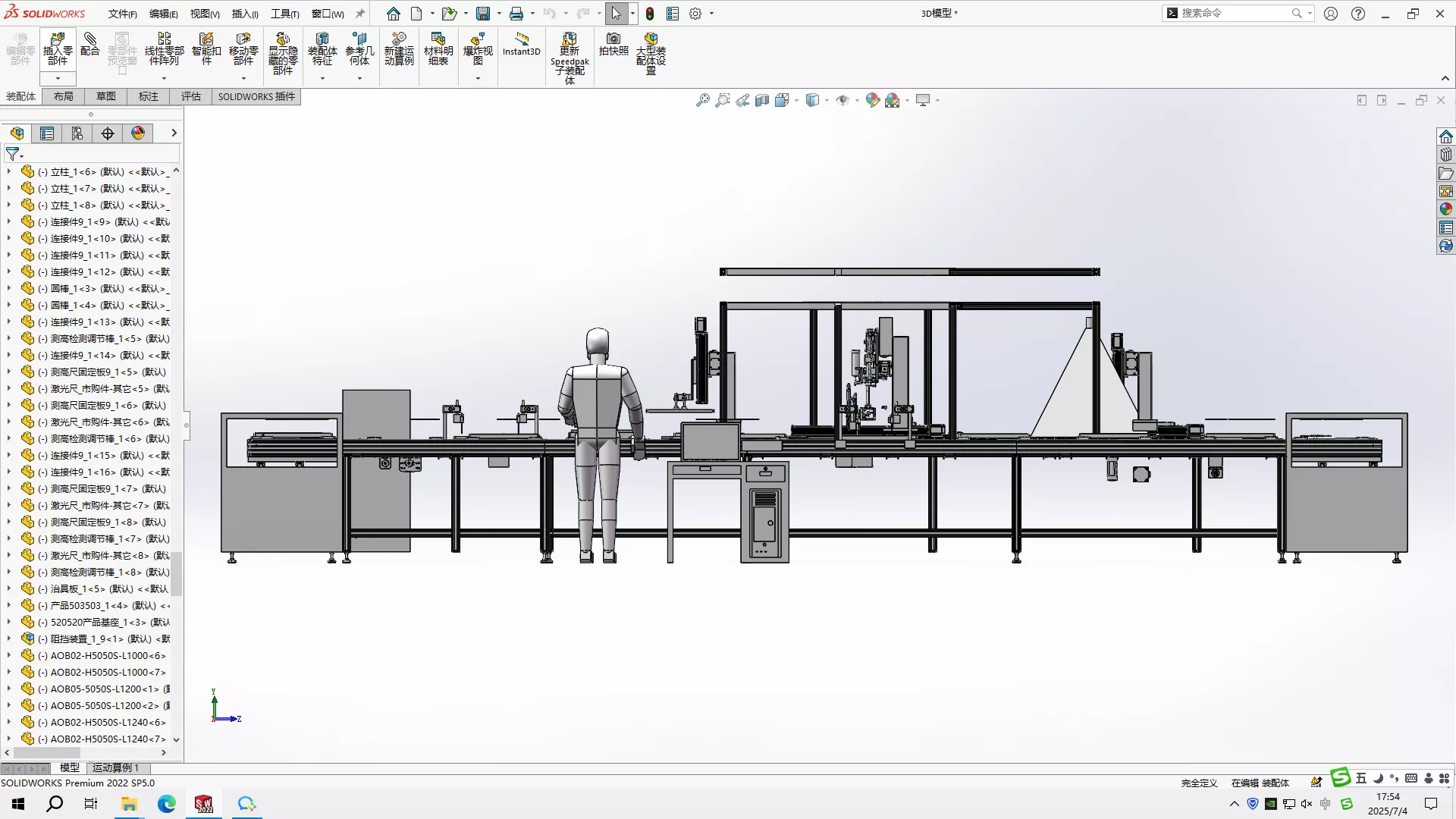Expand the 立柱_1<6> tree item
The image size is (1456, 819).
click(x=9, y=171)
